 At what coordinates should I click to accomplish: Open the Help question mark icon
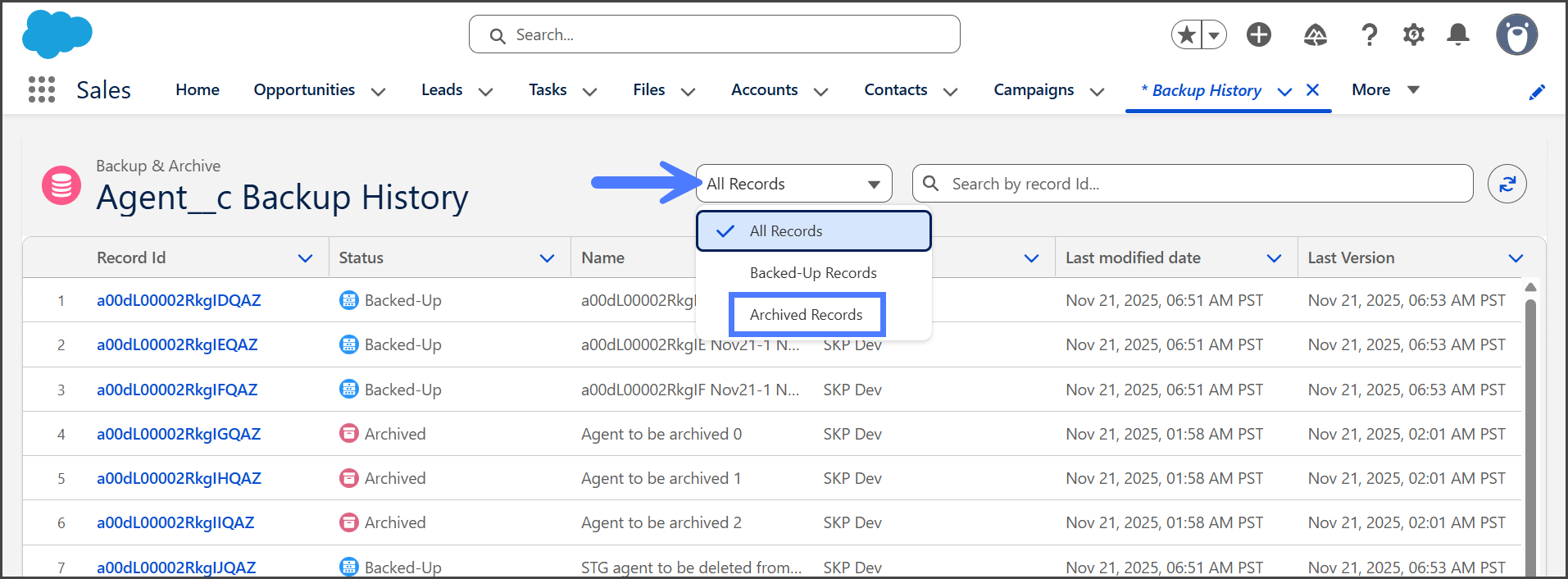pyautogui.click(x=1369, y=34)
